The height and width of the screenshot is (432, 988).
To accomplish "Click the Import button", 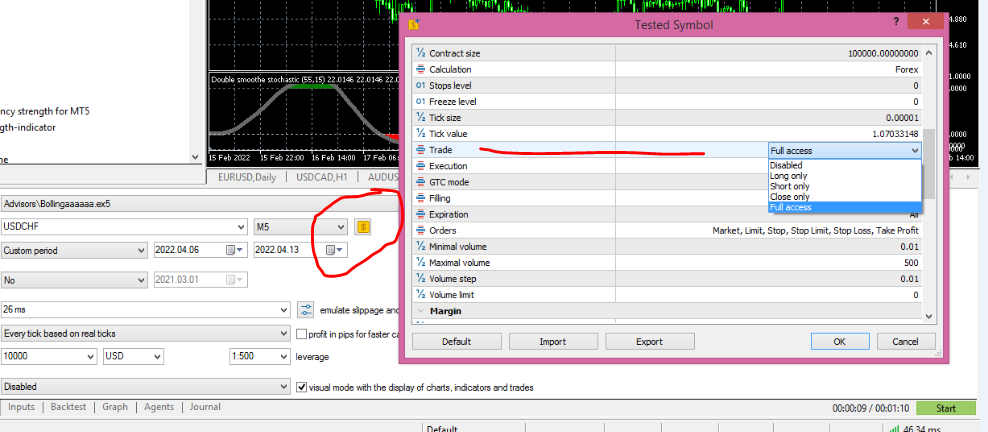I will pos(553,341).
